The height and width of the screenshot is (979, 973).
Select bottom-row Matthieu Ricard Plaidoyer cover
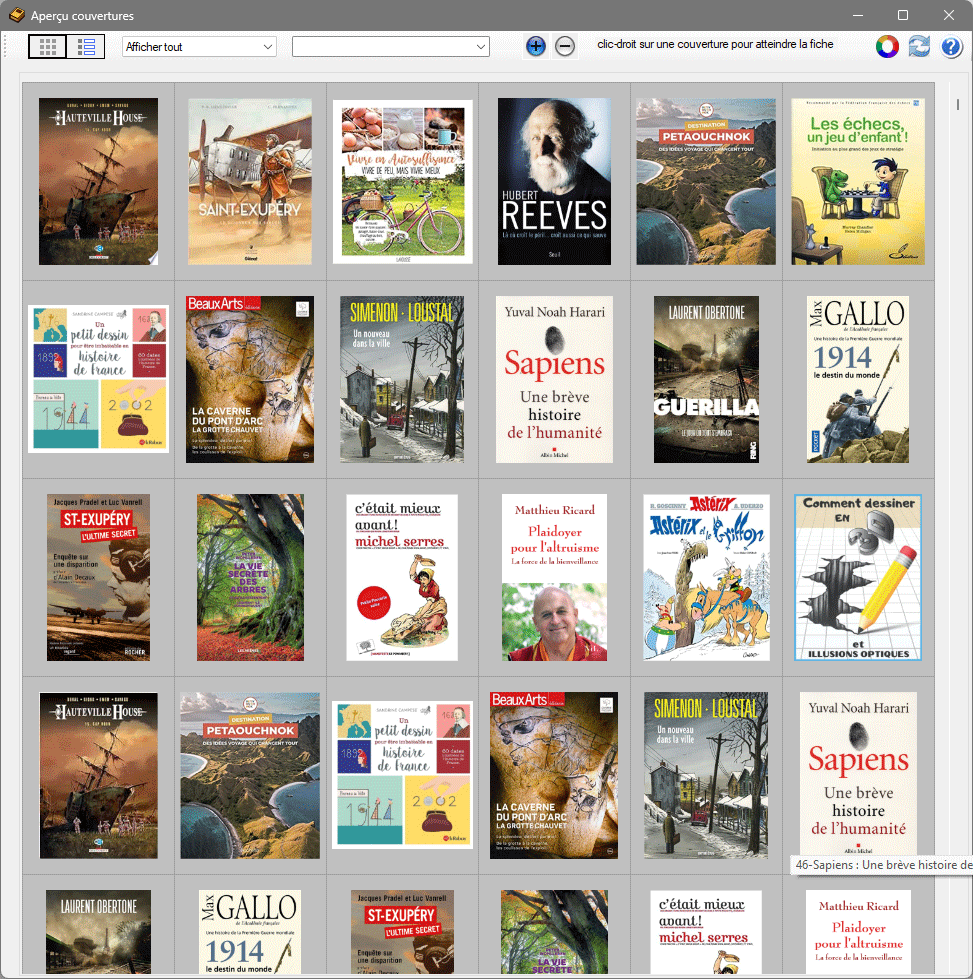click(858, 932)
